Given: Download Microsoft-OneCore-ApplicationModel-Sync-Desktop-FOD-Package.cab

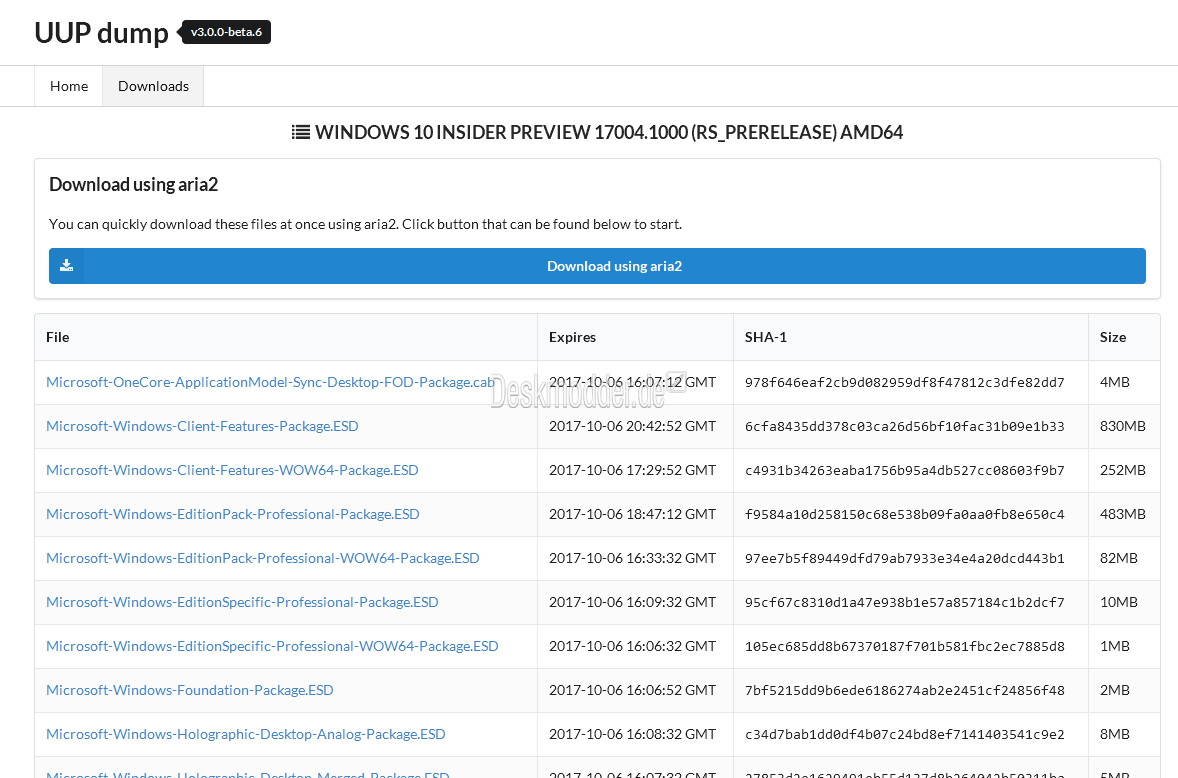Looking at the screenshot, I should coord(270,382).
